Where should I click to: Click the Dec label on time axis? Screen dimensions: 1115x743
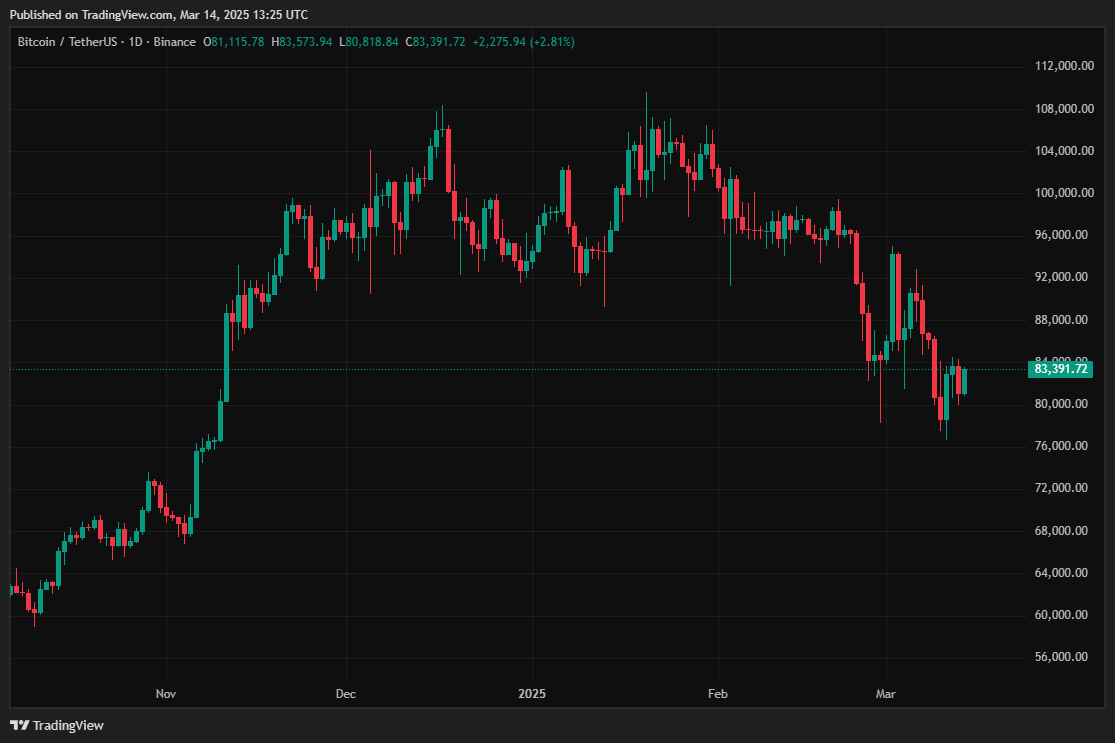pyautogui.click(x=346, y=694)
